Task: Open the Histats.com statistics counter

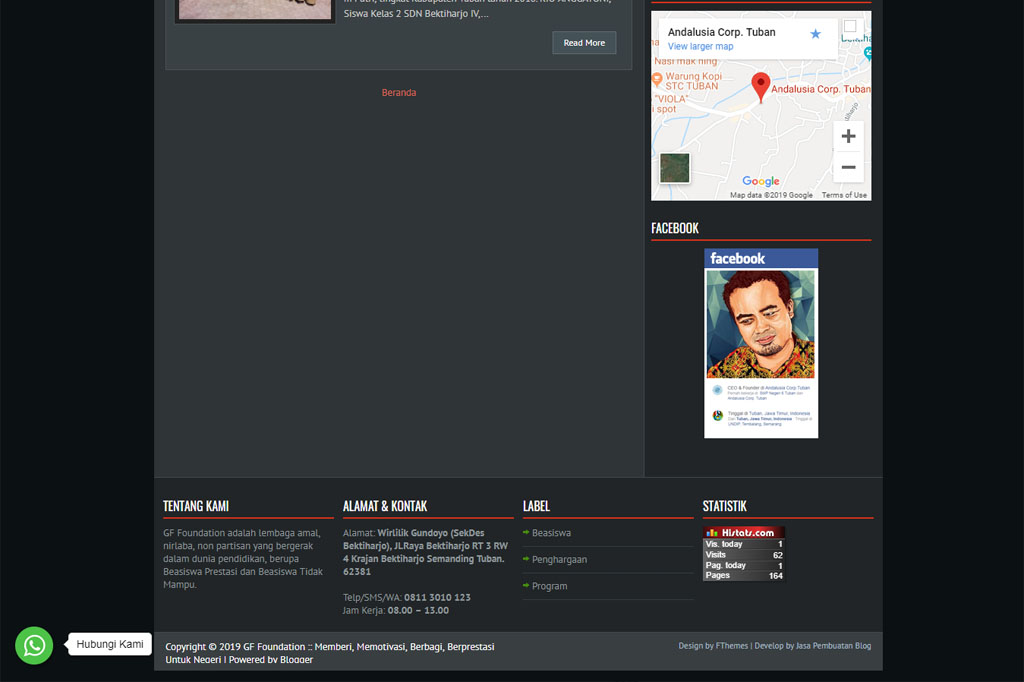Action: coord(744,554)
